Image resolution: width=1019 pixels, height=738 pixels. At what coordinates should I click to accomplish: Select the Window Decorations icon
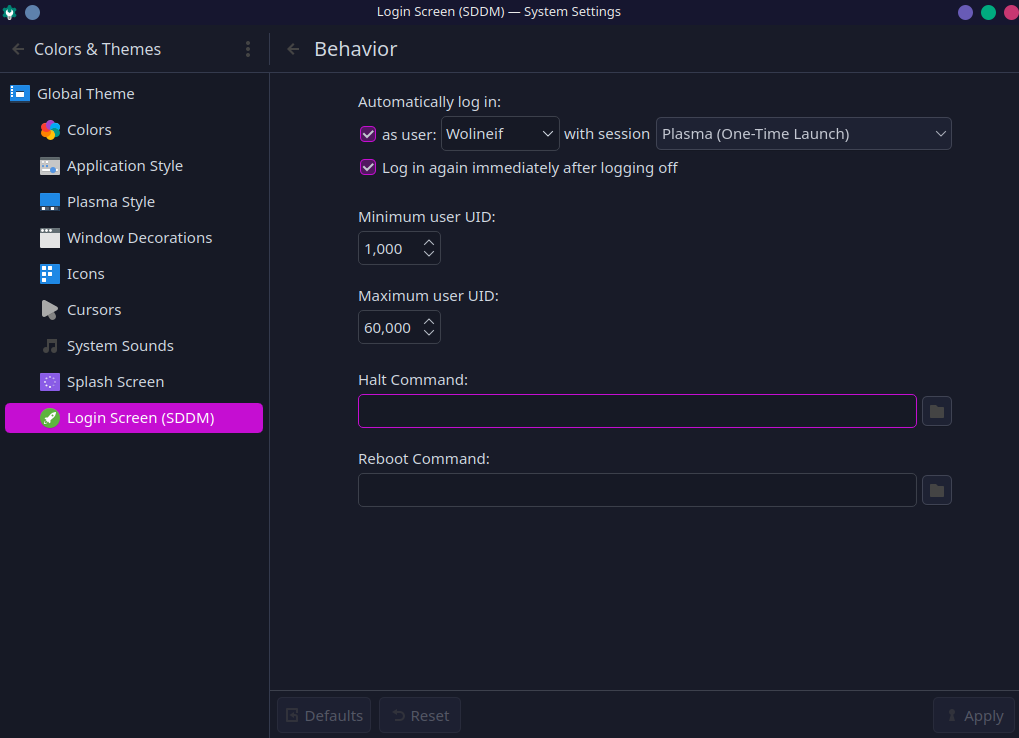coord(48,237)
